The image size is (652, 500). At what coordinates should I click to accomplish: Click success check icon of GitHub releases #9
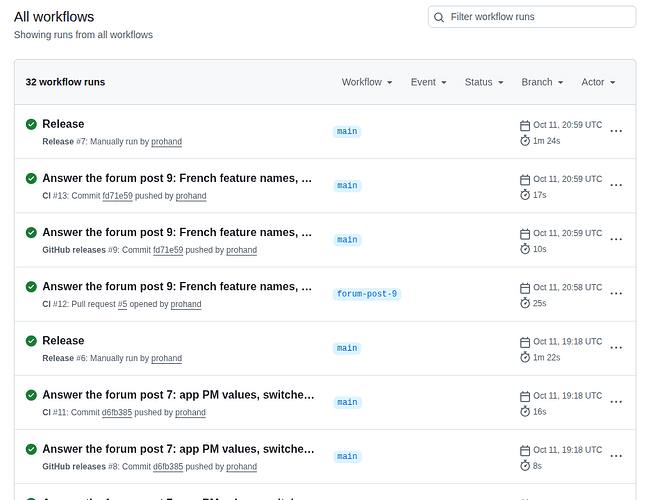pyautogui.click(x=31, y=232)
